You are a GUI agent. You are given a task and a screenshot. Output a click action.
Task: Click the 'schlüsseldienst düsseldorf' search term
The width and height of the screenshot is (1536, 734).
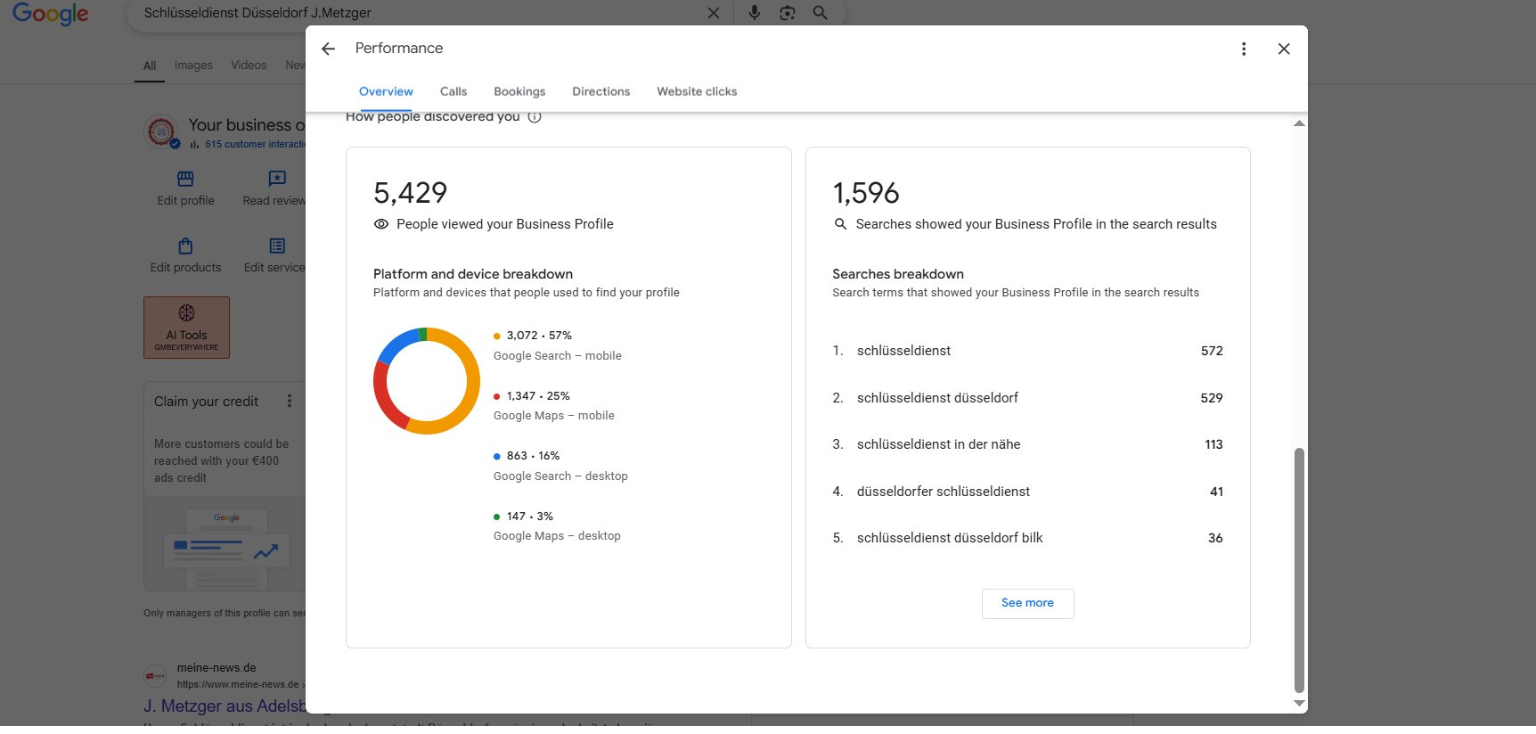[x=937, y=398]
